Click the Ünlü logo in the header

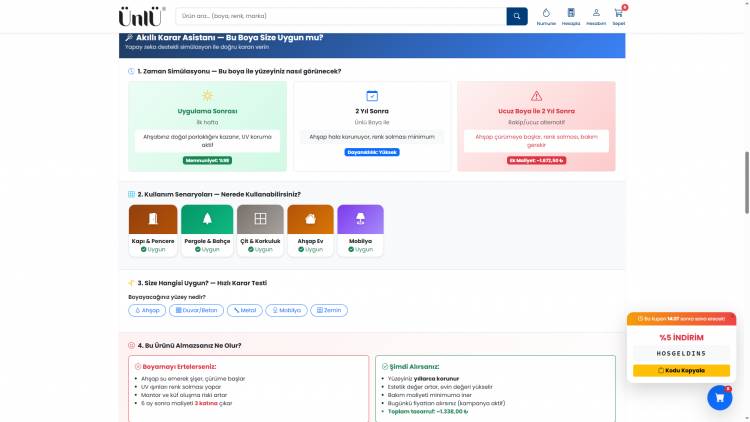pos(142,16)
